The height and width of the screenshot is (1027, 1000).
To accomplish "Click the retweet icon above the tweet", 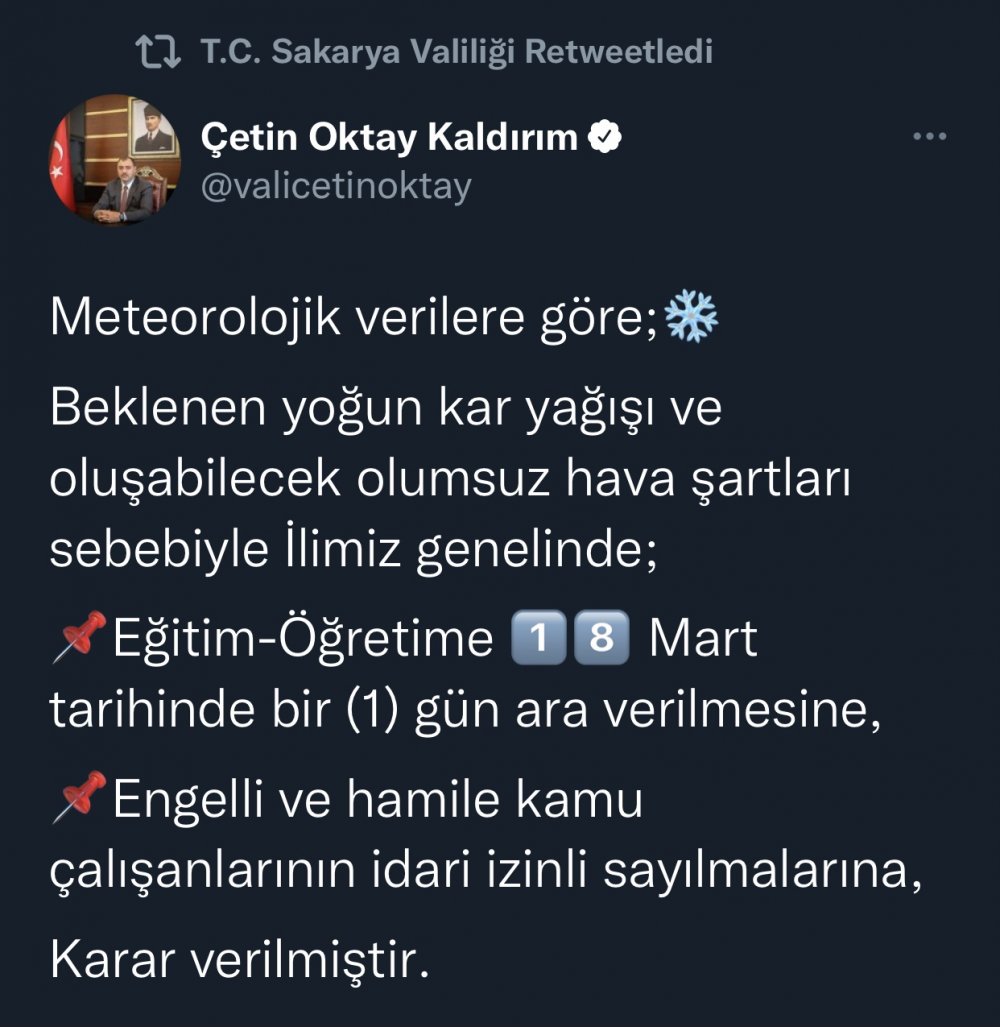I will point(158,52).
